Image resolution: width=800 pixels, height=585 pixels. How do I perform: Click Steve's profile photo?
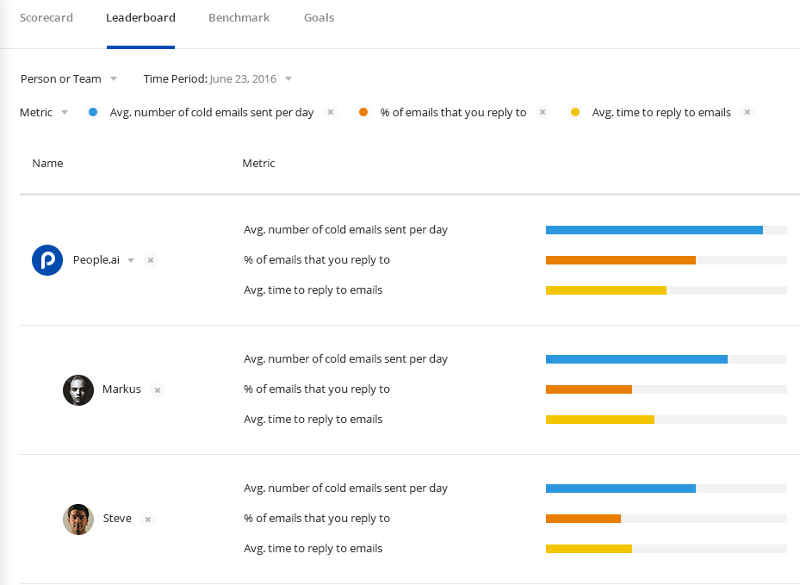[x=78, y=519]
